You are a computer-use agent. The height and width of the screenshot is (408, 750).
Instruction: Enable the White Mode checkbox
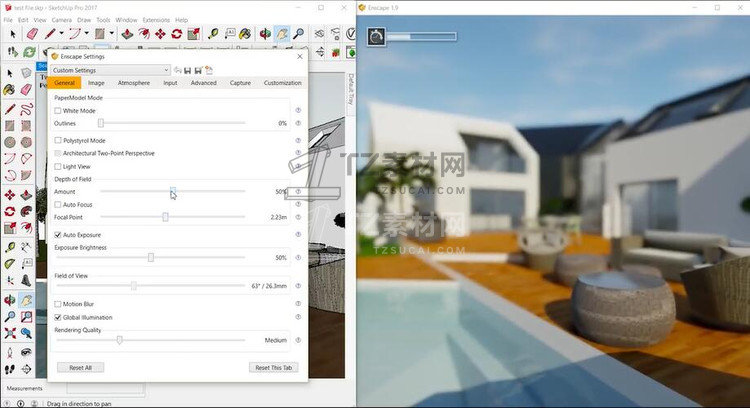tap(58, 110)
